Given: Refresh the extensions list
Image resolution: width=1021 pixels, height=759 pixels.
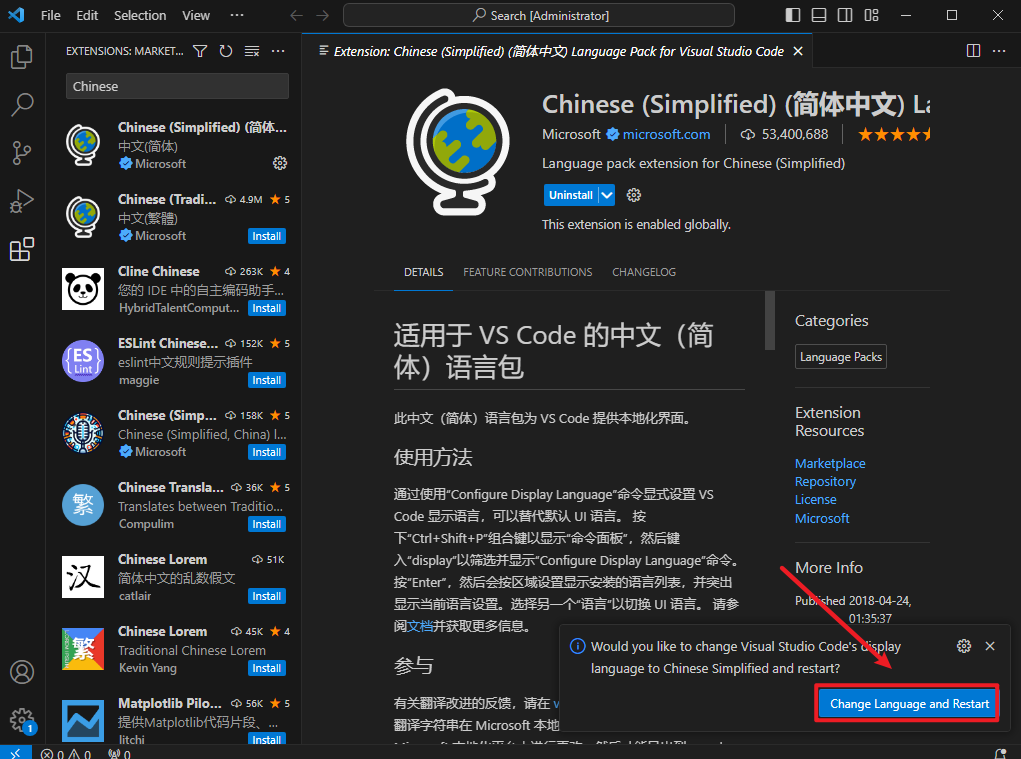Looking at the screenshot, I should click(x=226, y=51).
